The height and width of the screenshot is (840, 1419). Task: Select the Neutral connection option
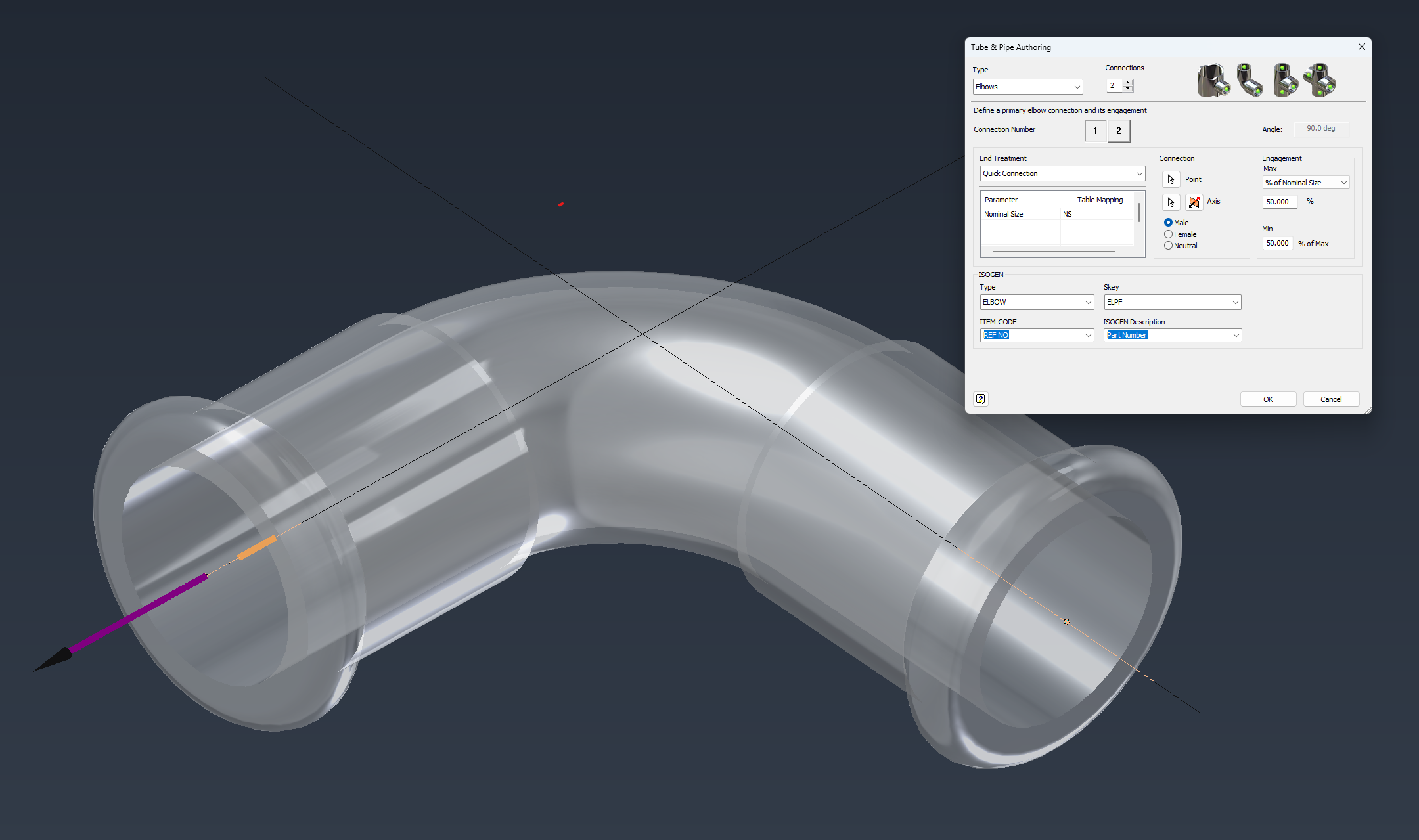point(1169,245)
